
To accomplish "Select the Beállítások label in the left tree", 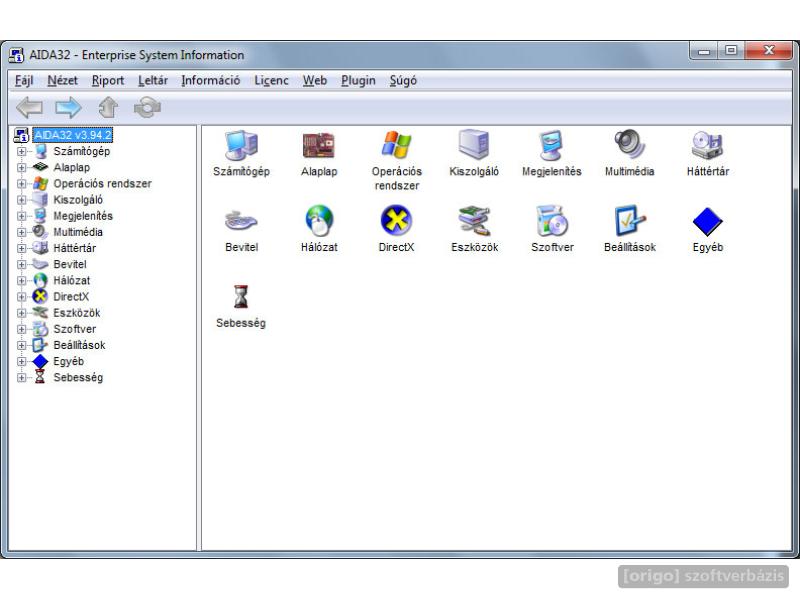I will (x=79, y=345).
